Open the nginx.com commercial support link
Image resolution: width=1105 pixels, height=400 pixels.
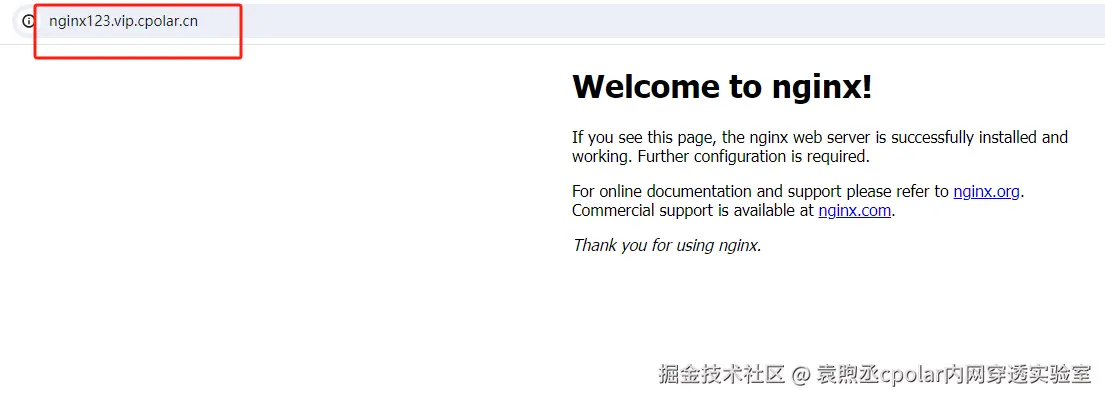pos(854,210)
